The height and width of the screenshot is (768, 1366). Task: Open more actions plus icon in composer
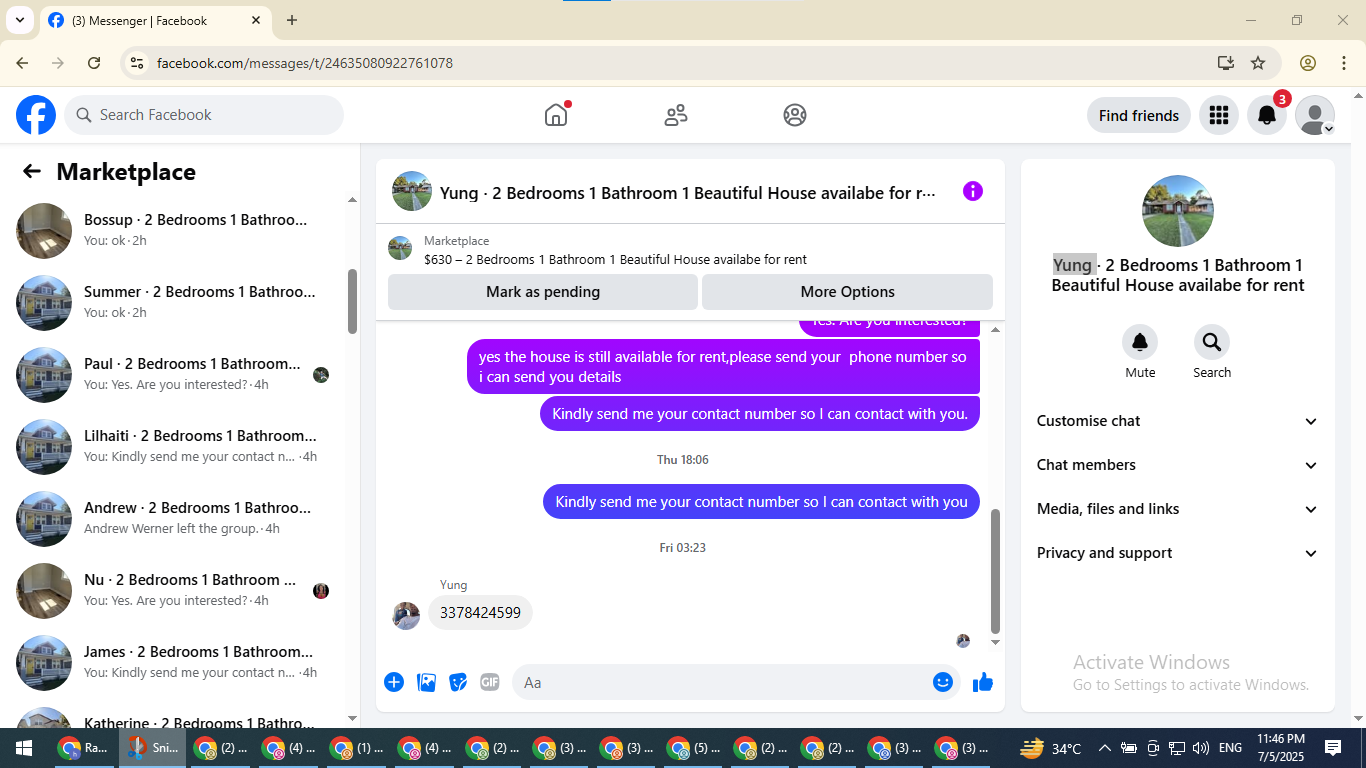(394, 682)
